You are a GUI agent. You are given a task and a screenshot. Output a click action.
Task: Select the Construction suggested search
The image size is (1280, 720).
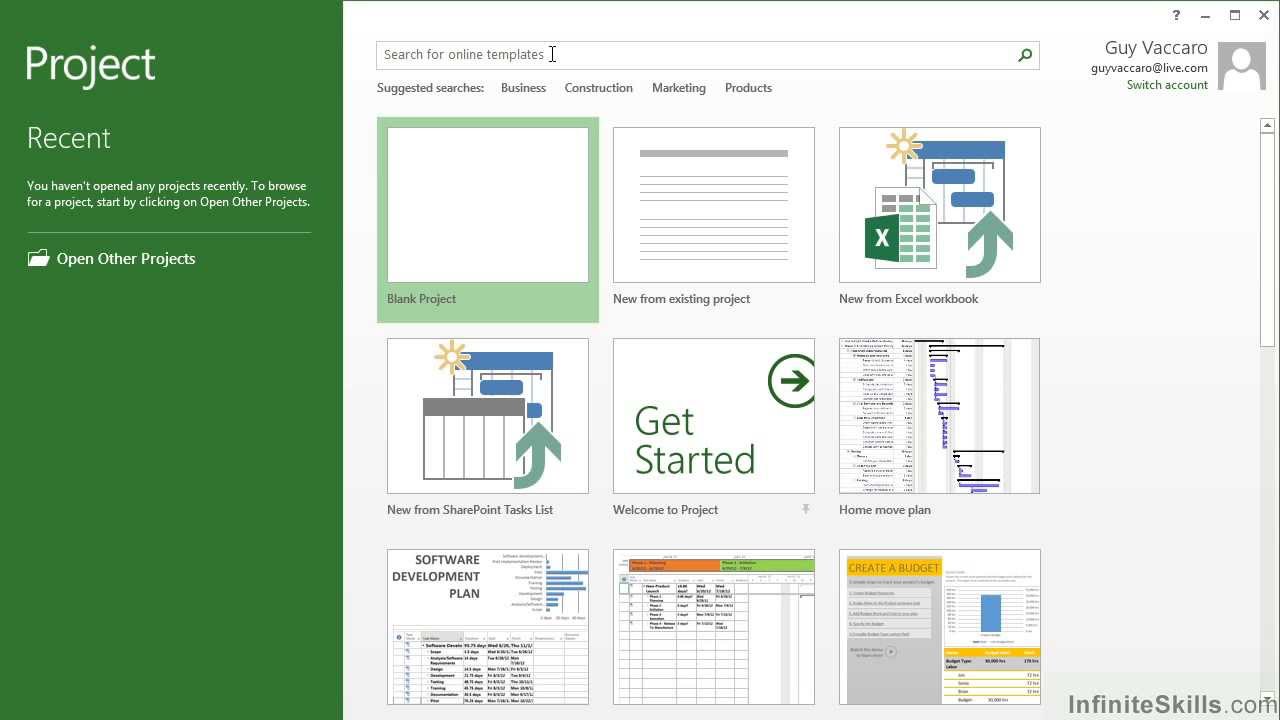click(598, 88)
